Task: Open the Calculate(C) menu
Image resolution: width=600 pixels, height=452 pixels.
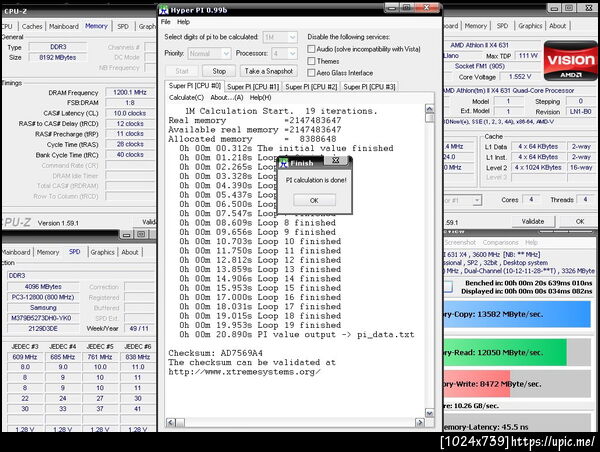Action: point(186,98)
